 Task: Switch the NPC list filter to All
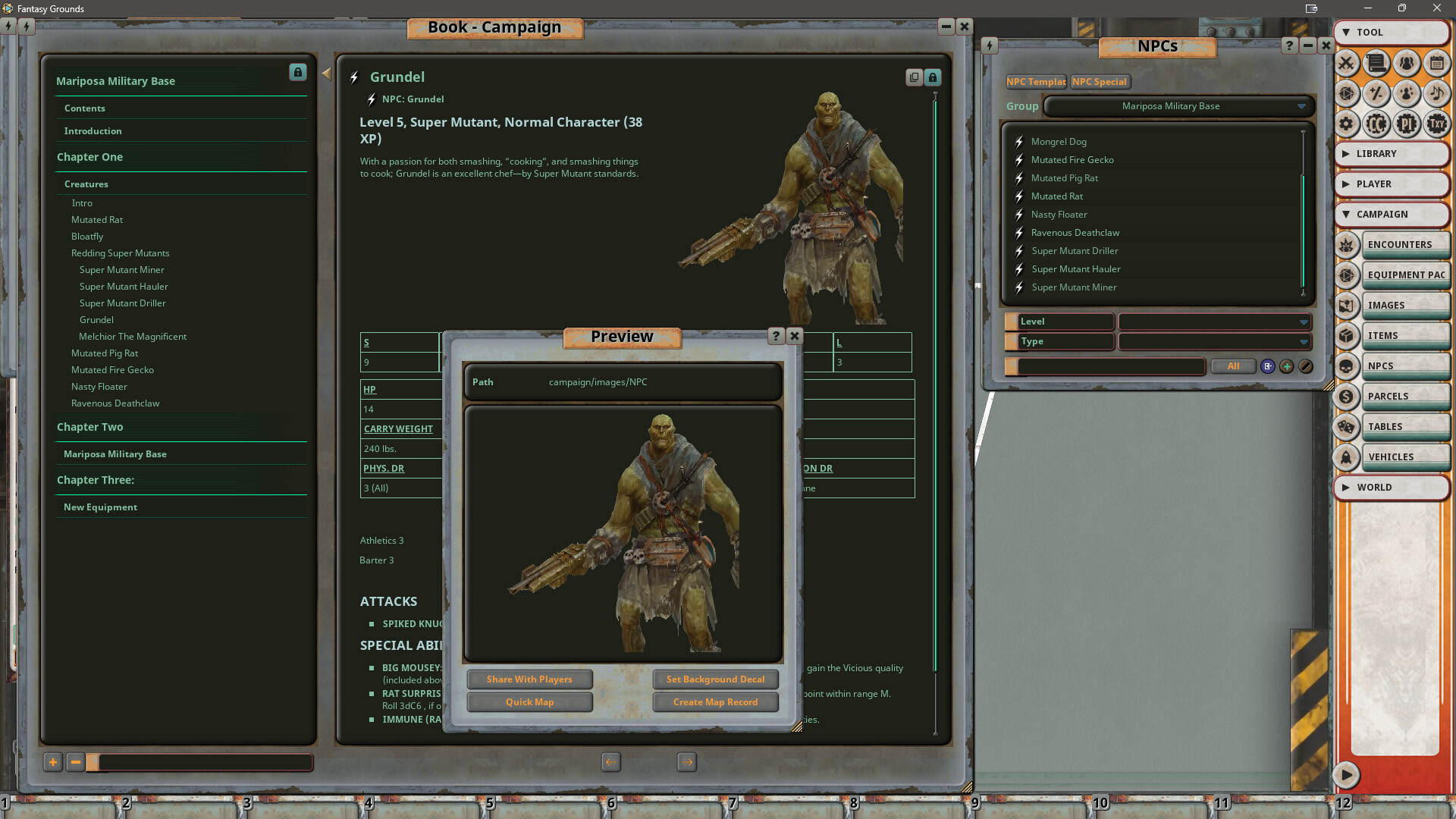(1233, 366)
